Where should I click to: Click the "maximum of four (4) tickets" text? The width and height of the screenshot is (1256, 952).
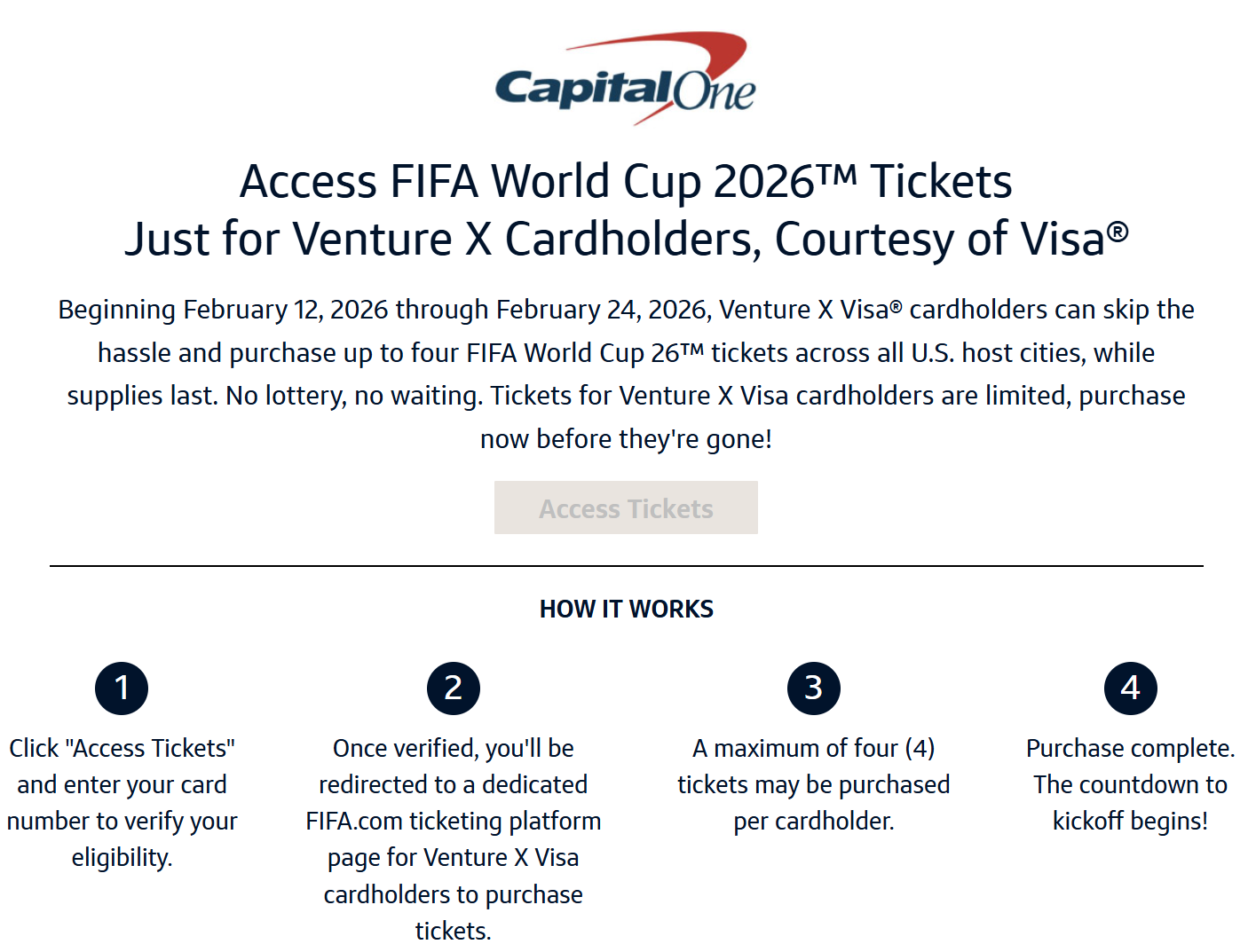813,767
